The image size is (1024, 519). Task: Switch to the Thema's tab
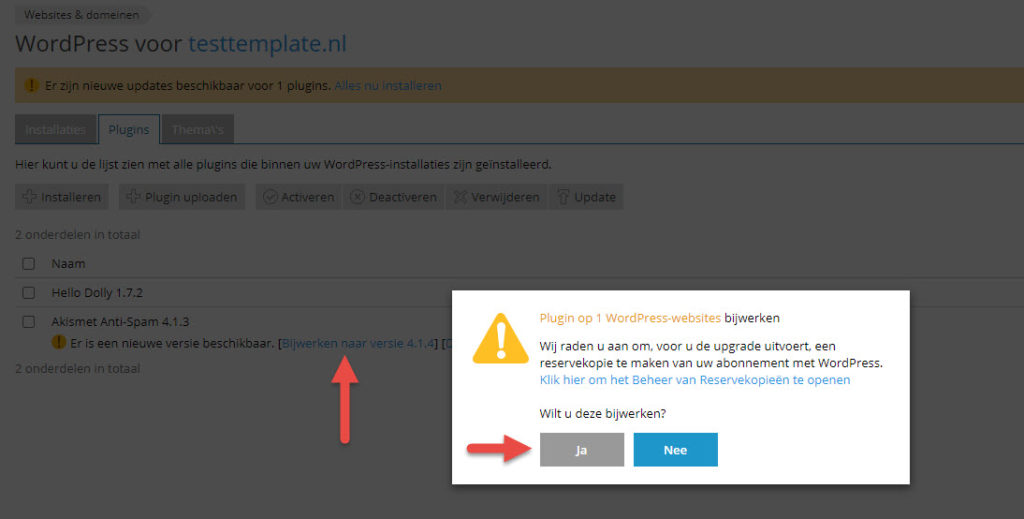click(198, 129)
